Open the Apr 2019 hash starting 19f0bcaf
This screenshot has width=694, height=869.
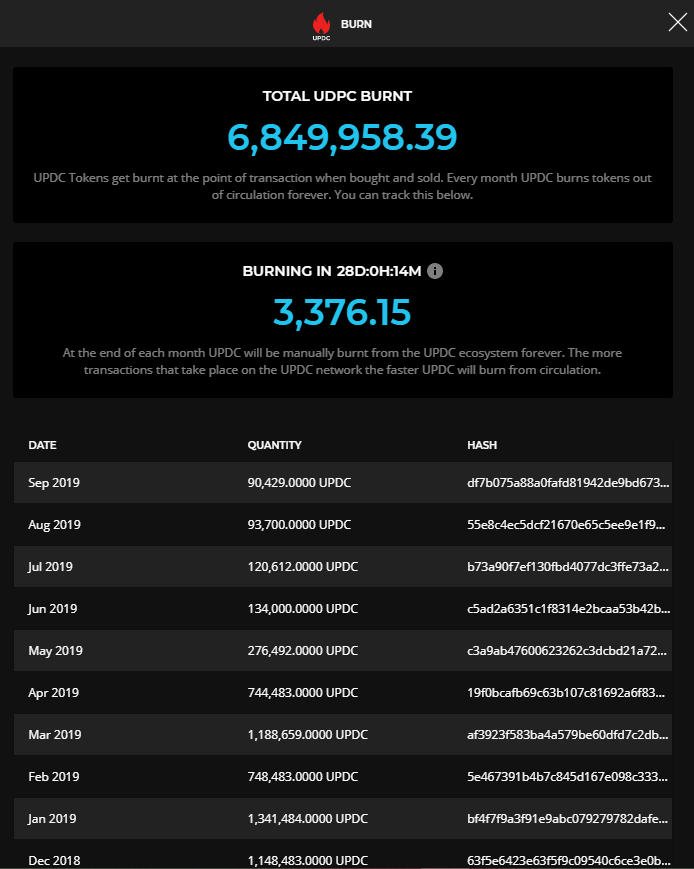pyautogui.click(x=566, y=693)
